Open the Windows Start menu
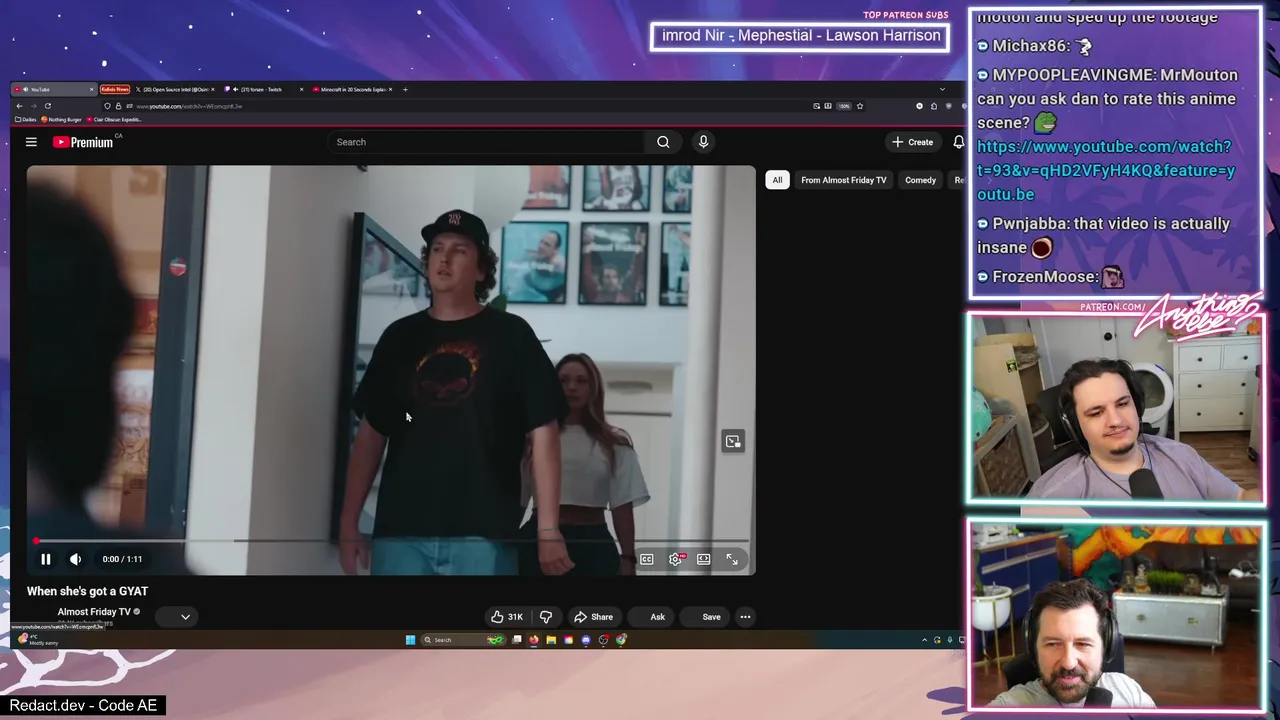1280x720 pixels. point(410,640)
